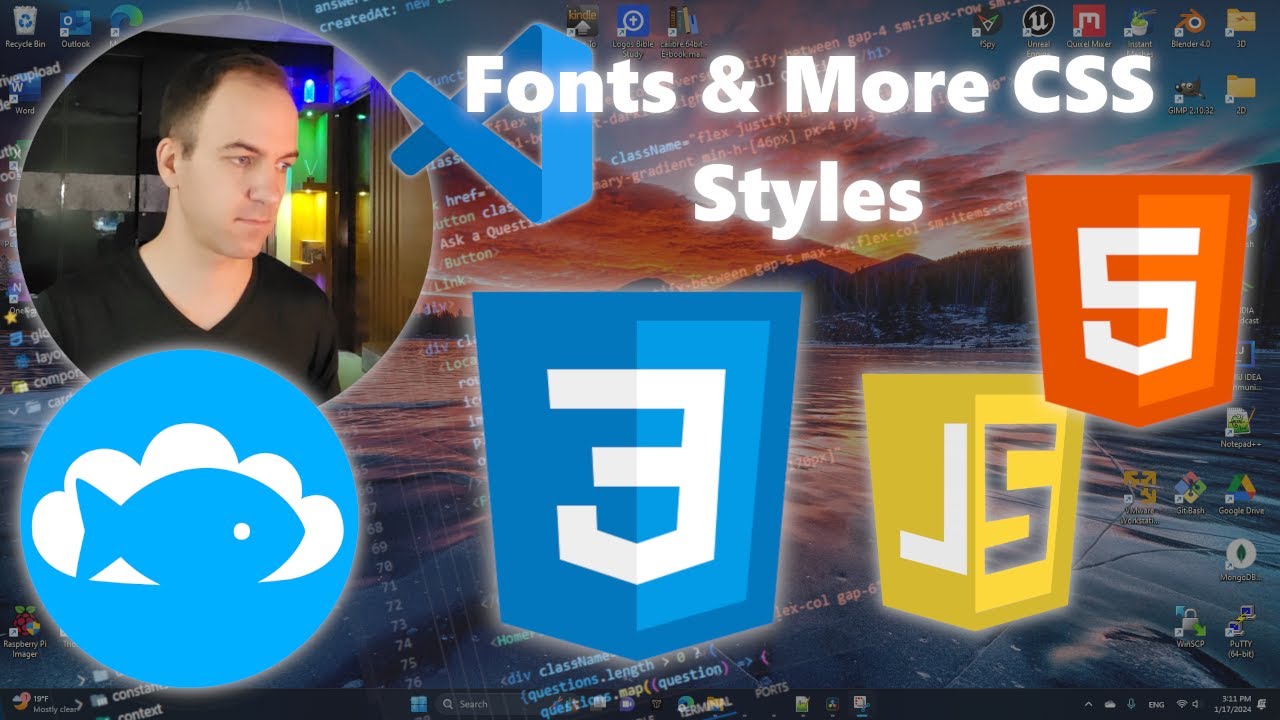Open the volume speaker tray icon
This screenshot has height=720, width=1280.
pyautogui.click(x=1198, y=703)
